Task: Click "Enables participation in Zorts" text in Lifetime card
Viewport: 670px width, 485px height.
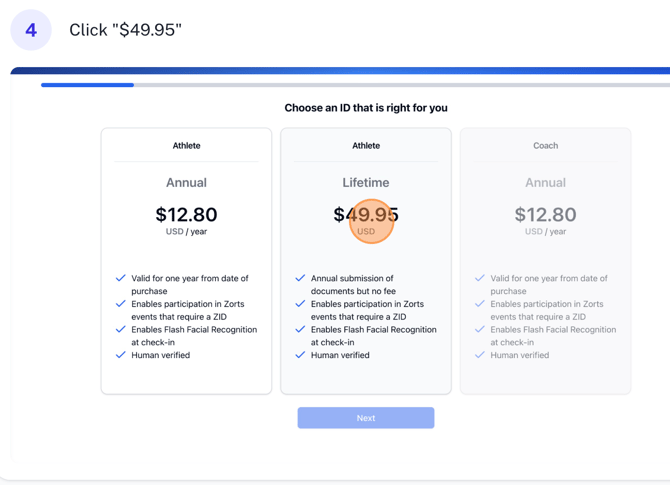Action: coord(367,304)
